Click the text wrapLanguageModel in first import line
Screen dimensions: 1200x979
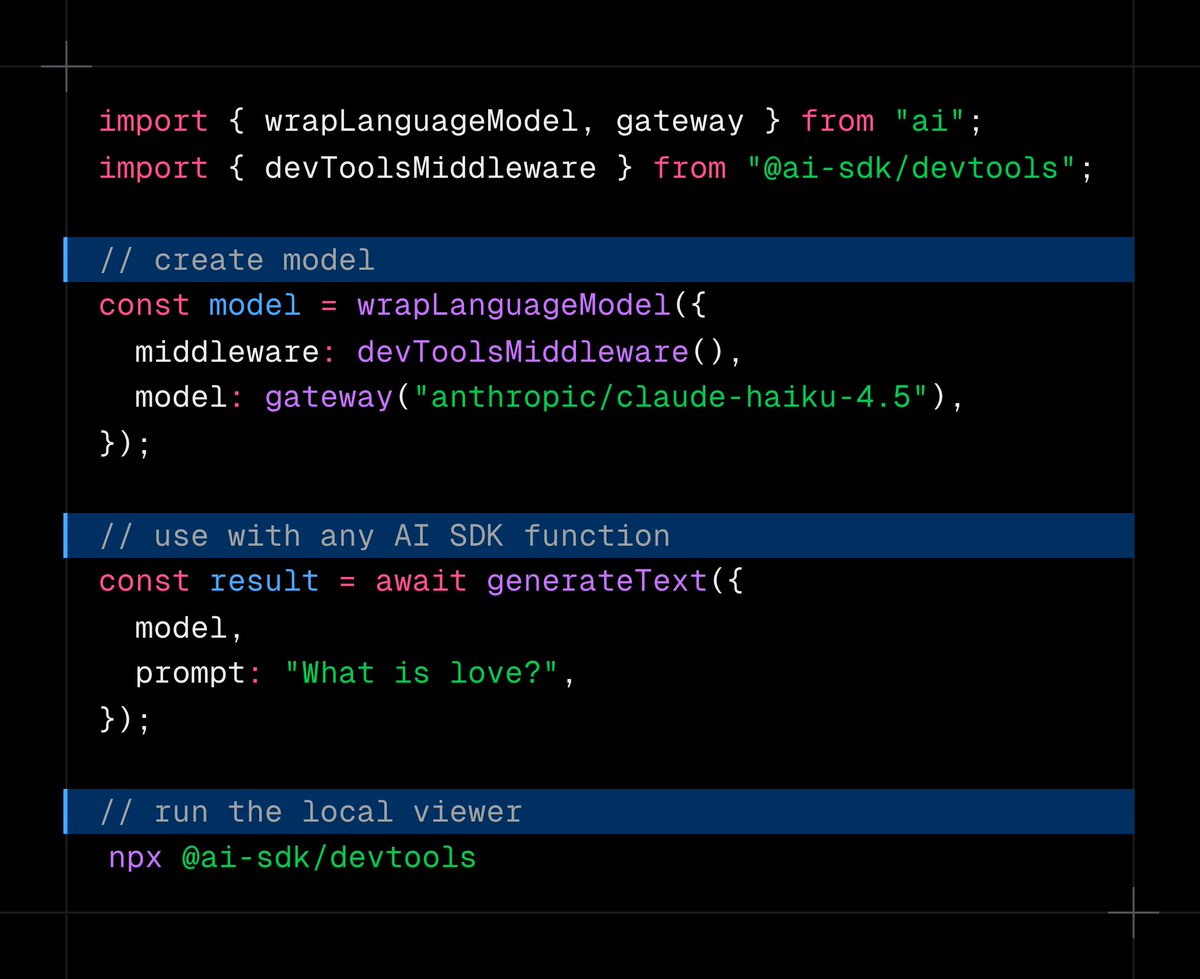click(x=421, y=122)
